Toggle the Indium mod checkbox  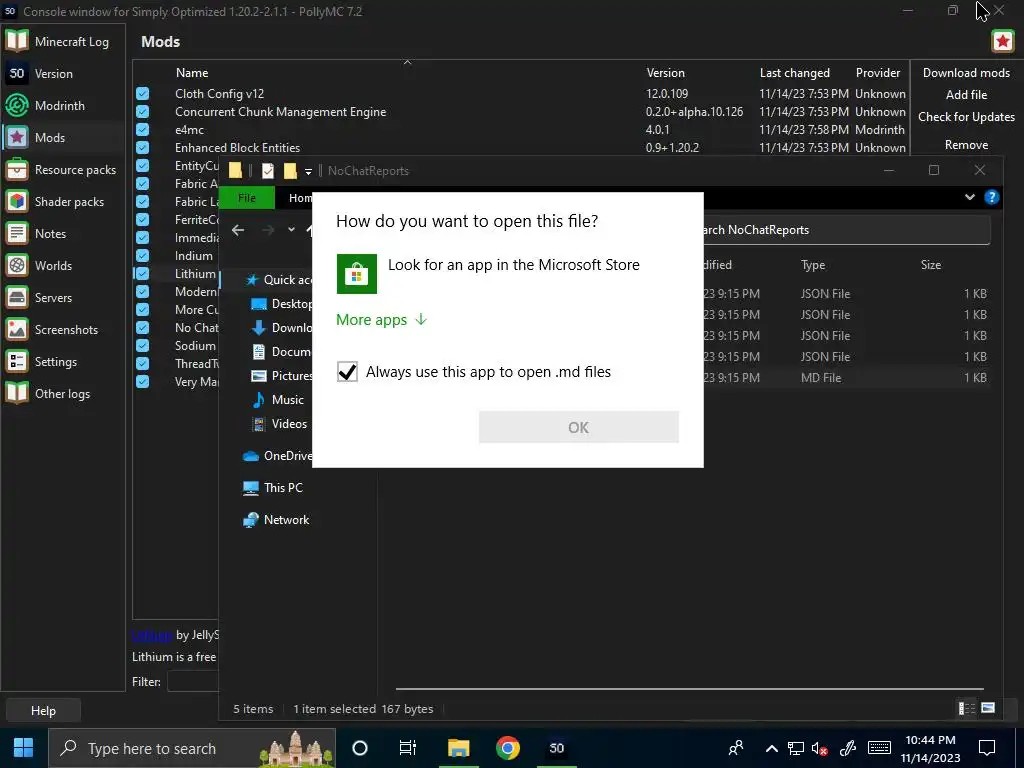pos(142,255)
